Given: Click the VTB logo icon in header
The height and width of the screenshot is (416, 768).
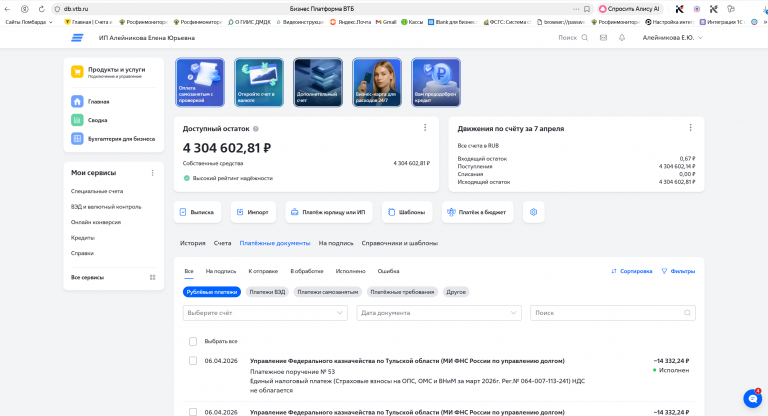Looking at the screenshot, I should point(77,38).
